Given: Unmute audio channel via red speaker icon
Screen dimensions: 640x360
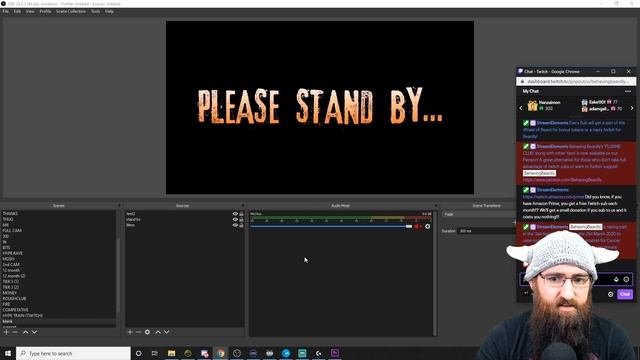Looking at the screenshot, I should [418, 226].
